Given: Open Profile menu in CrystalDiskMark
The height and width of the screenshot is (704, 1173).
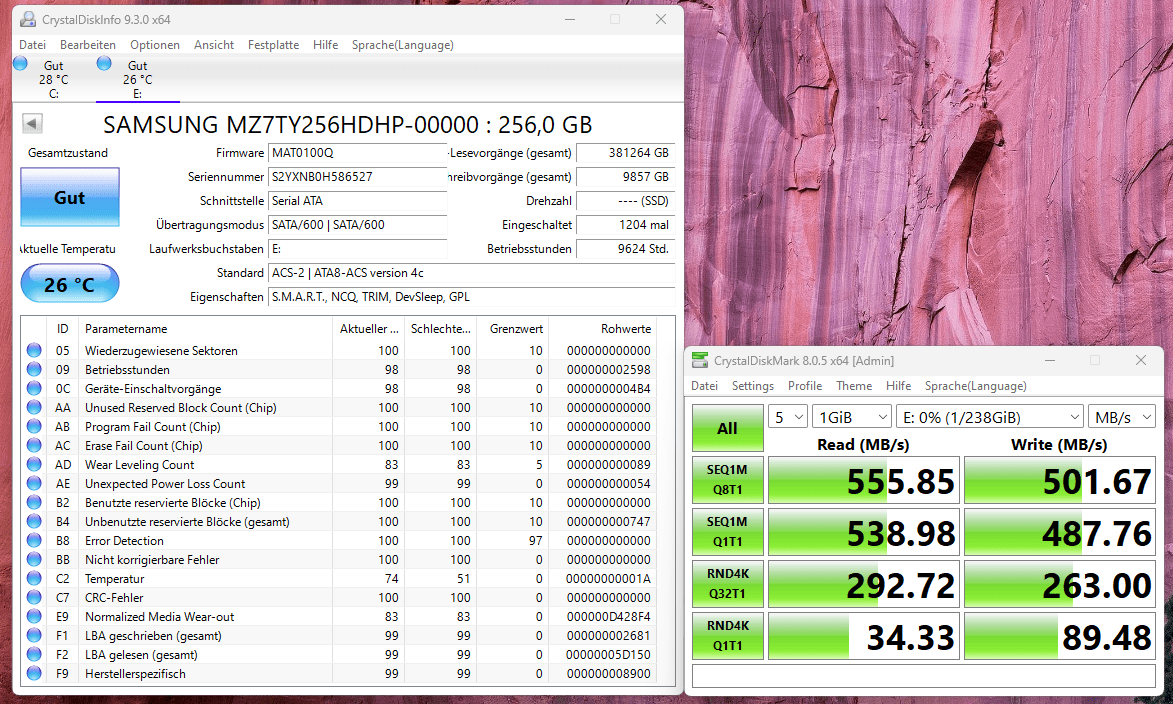Looking at the screenshot, I should click(x=805, y=386).
